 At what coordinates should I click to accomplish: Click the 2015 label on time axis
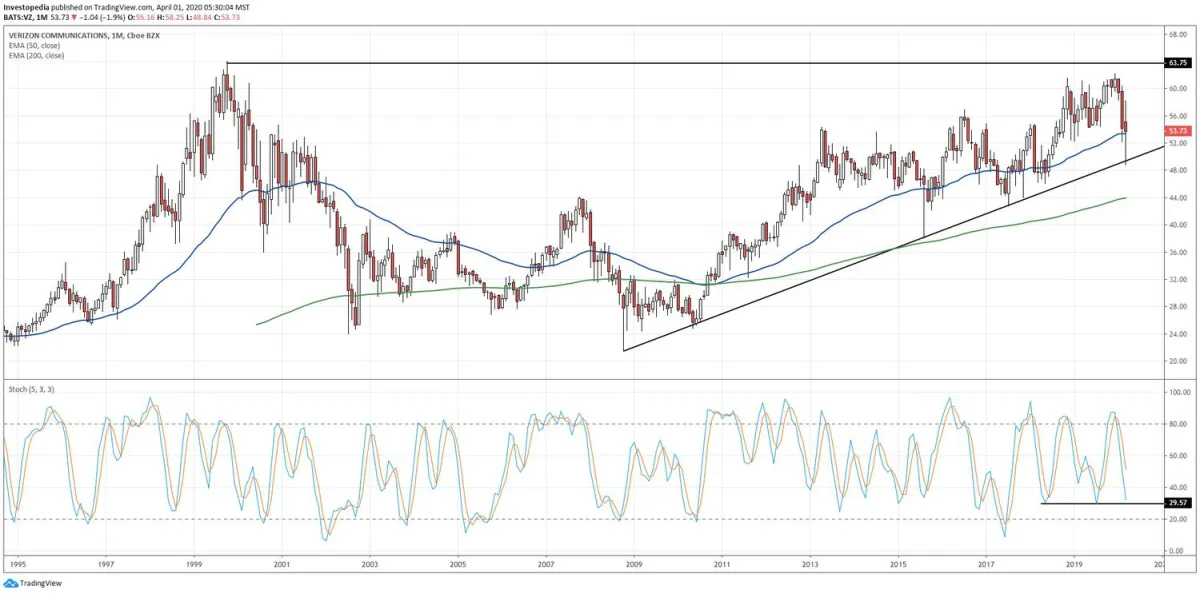pyautogui.click(x=898, y=564)
